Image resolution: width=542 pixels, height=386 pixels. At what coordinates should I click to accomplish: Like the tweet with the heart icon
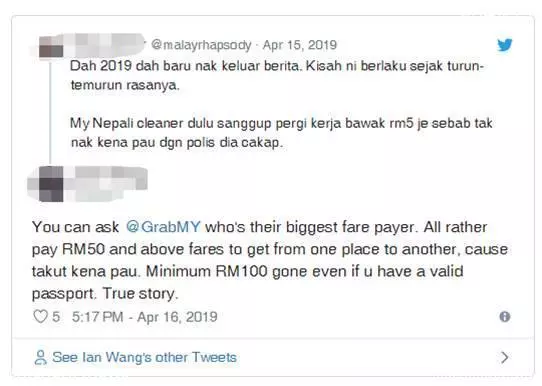point(40,317)
